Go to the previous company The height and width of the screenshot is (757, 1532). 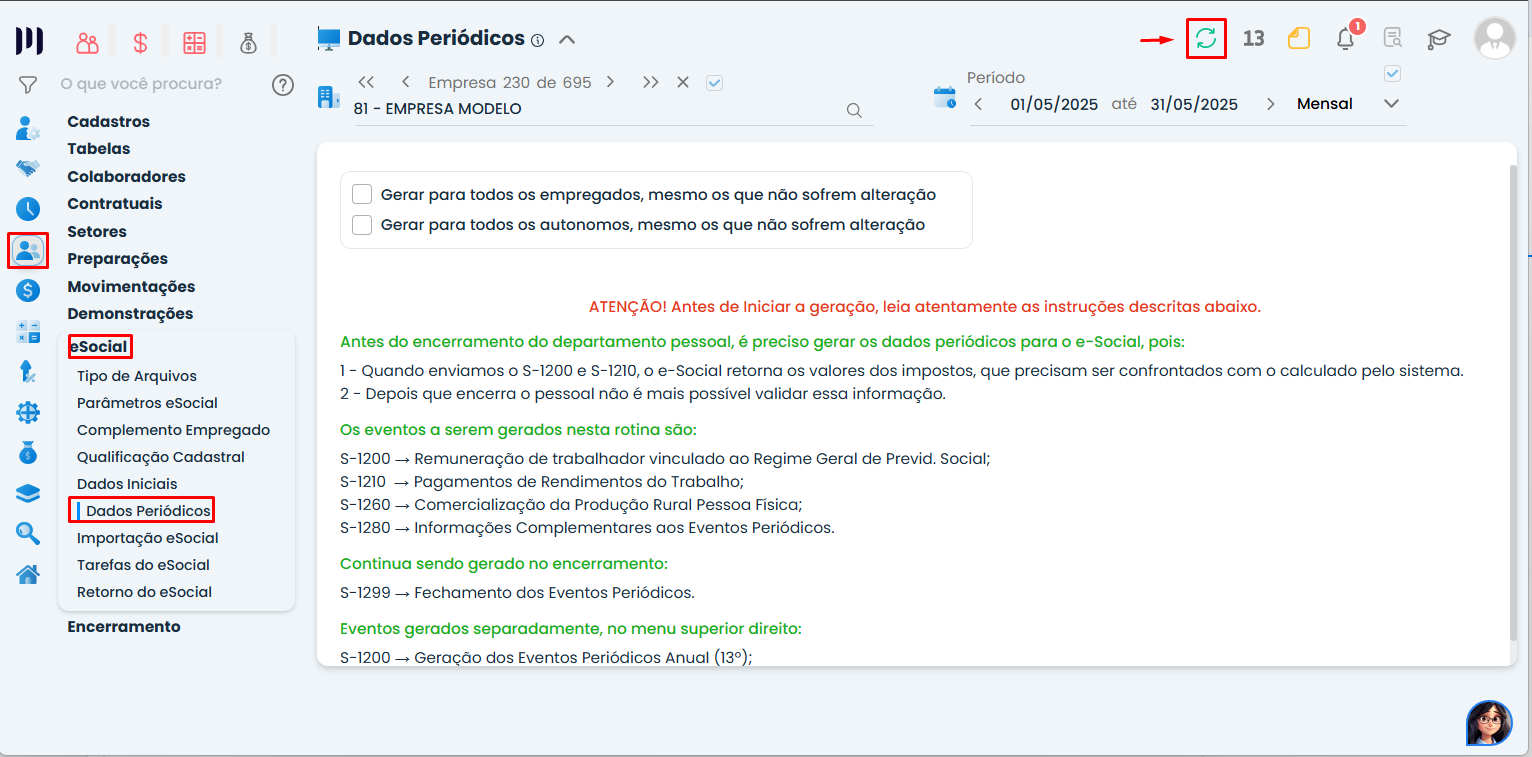click(x=405, y=82)
